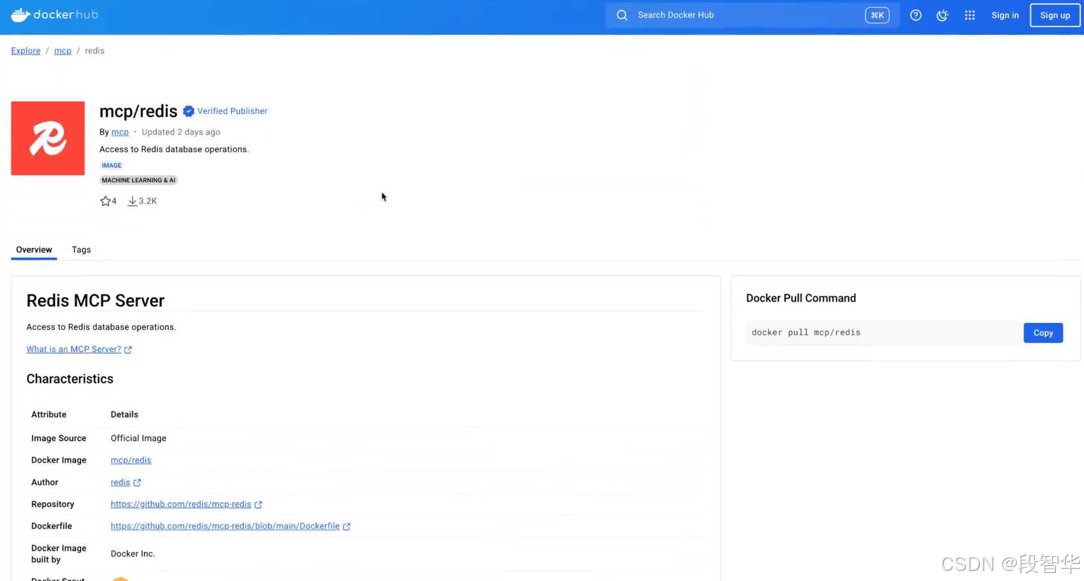Screen dimensions: 1084x581
Task: Open the github.com/redis/mcp-redis repository link
Action: point(180,504)
